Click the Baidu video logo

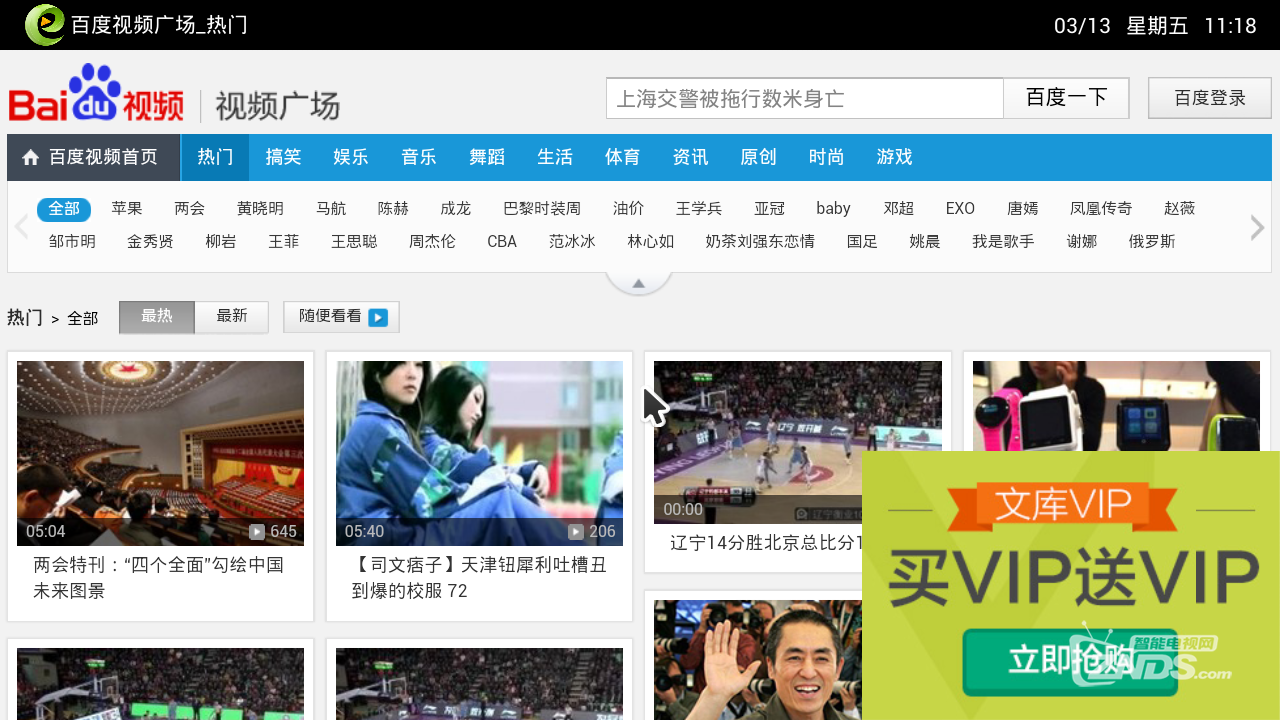pyautogui.click(x=96, y=95)
